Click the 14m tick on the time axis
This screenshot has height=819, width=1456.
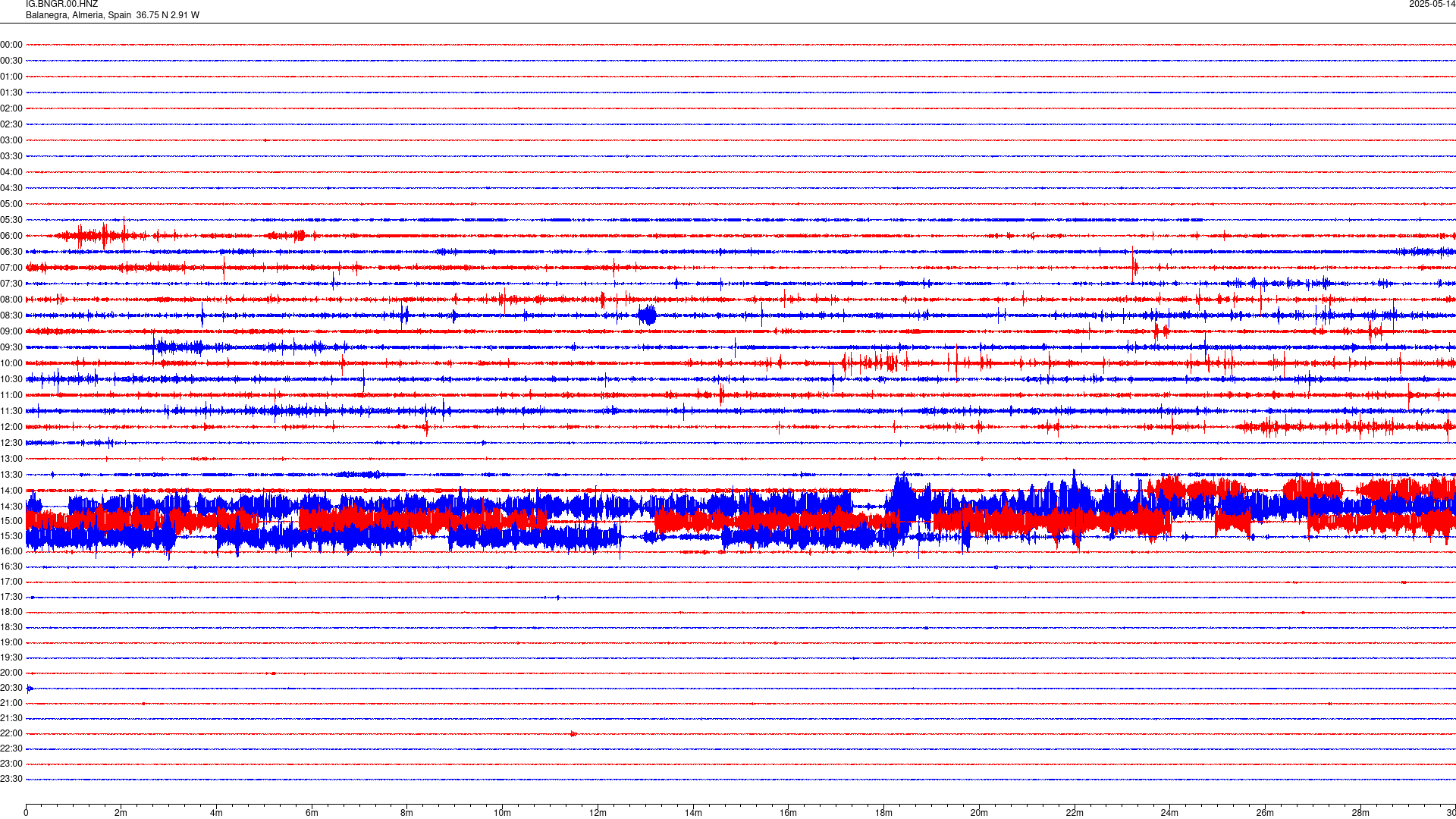click(693, 813)
